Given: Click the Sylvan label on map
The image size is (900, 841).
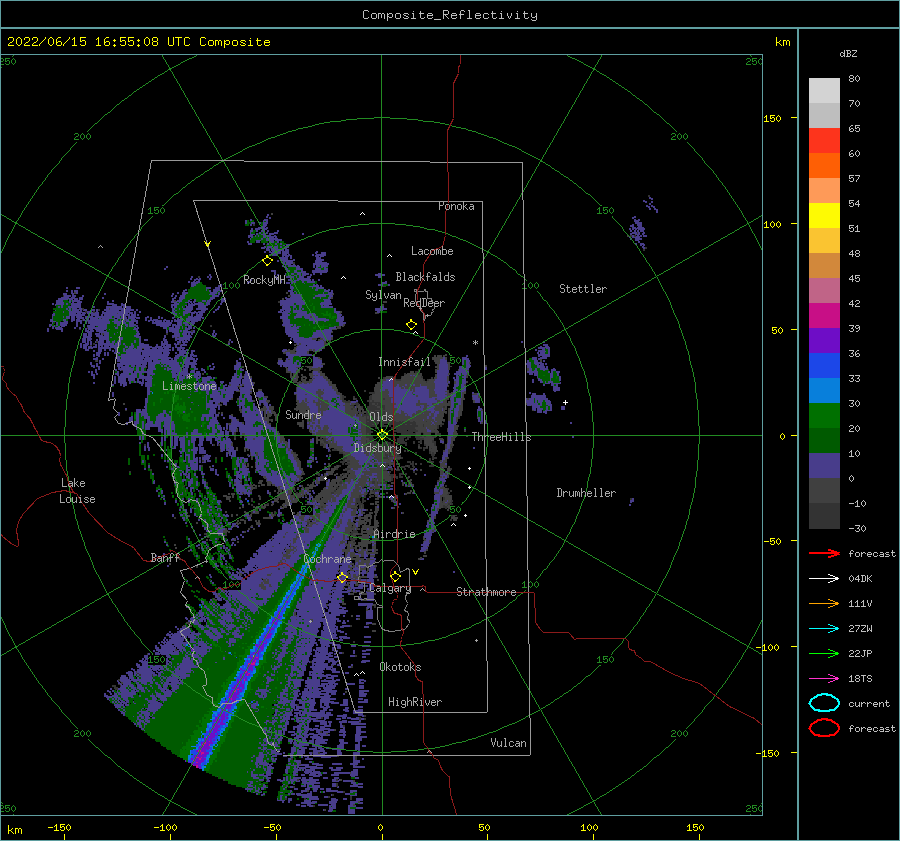Looking at the screenshot, I should point(383,295).
